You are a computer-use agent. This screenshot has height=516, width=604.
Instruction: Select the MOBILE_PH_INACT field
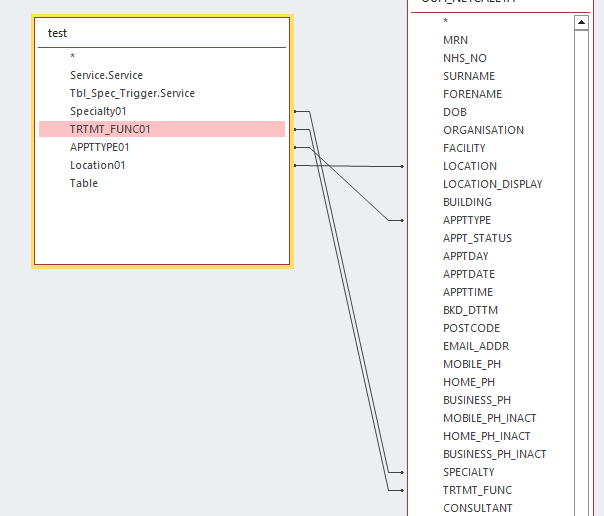(x=490, y=418)
